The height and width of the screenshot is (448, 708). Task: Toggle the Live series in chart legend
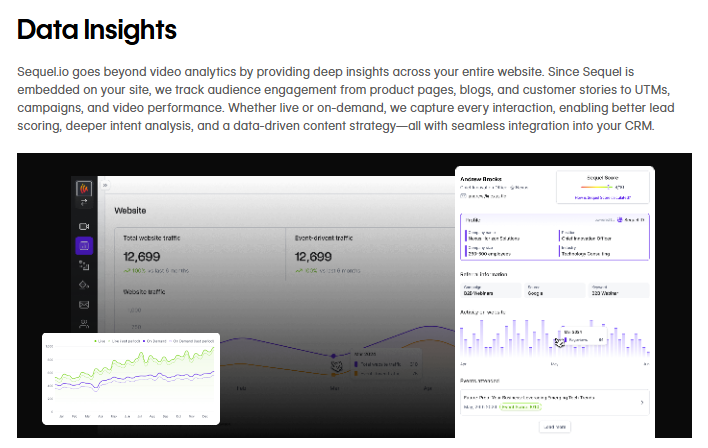point(100,341)
